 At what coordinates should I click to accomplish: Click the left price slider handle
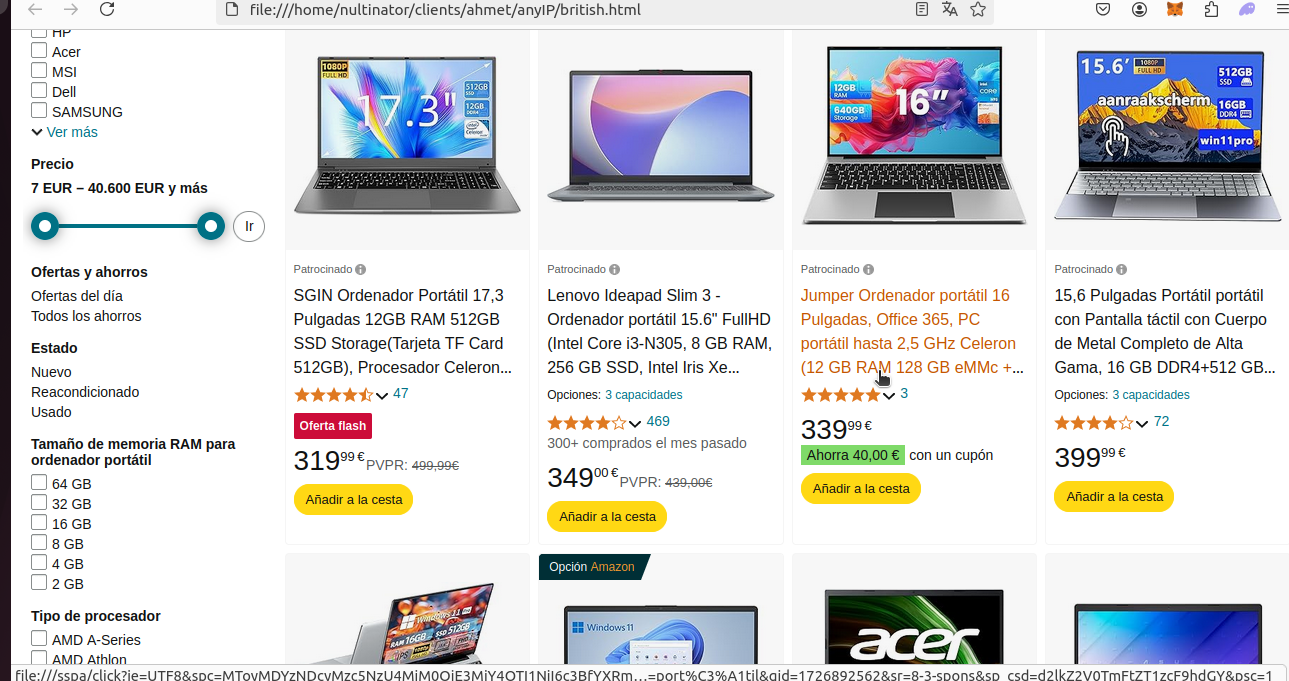click(45, 226)
